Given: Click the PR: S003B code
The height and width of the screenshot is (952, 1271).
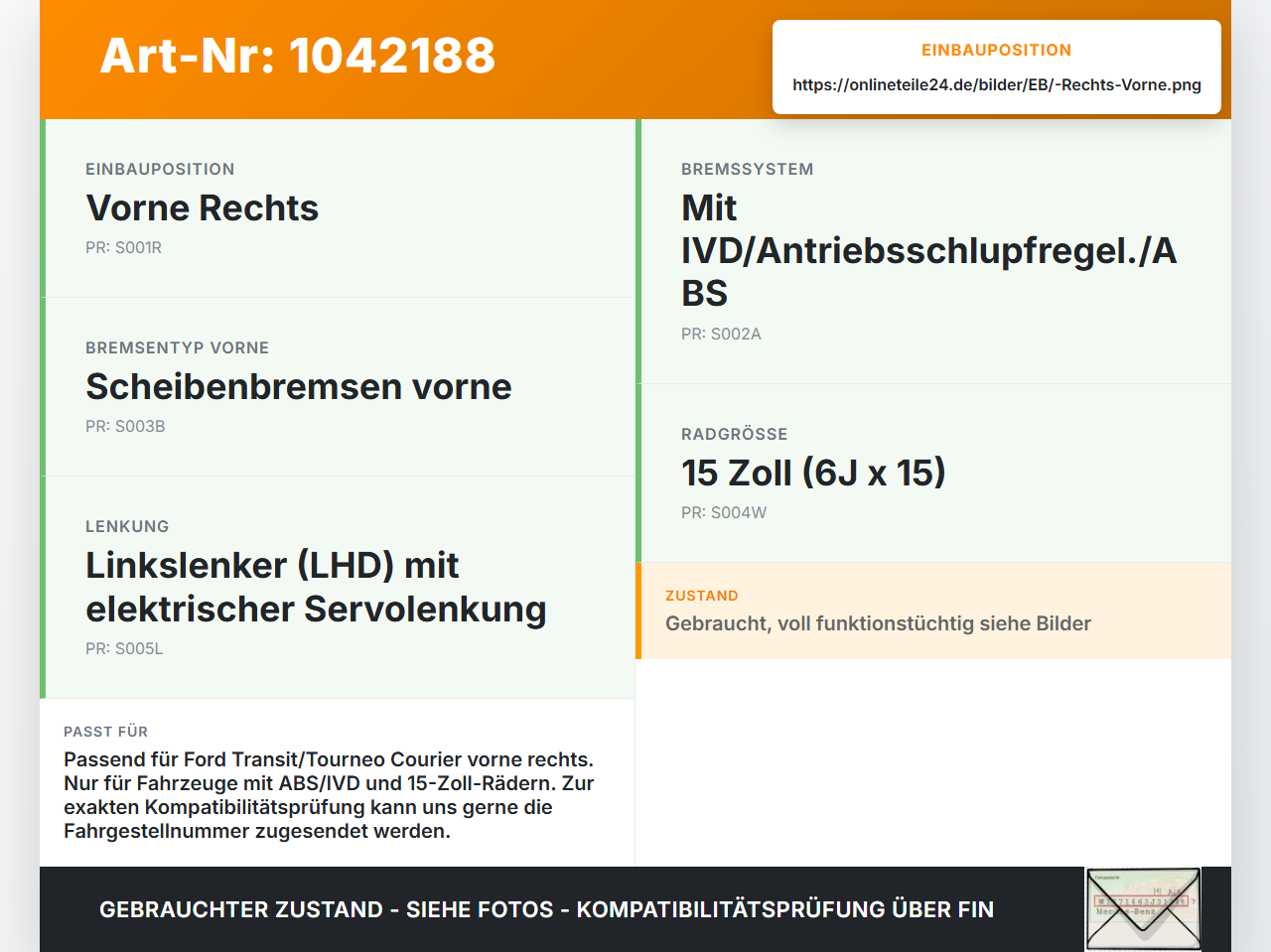Looking at the screenshot, I should click(x=125, y=427).
